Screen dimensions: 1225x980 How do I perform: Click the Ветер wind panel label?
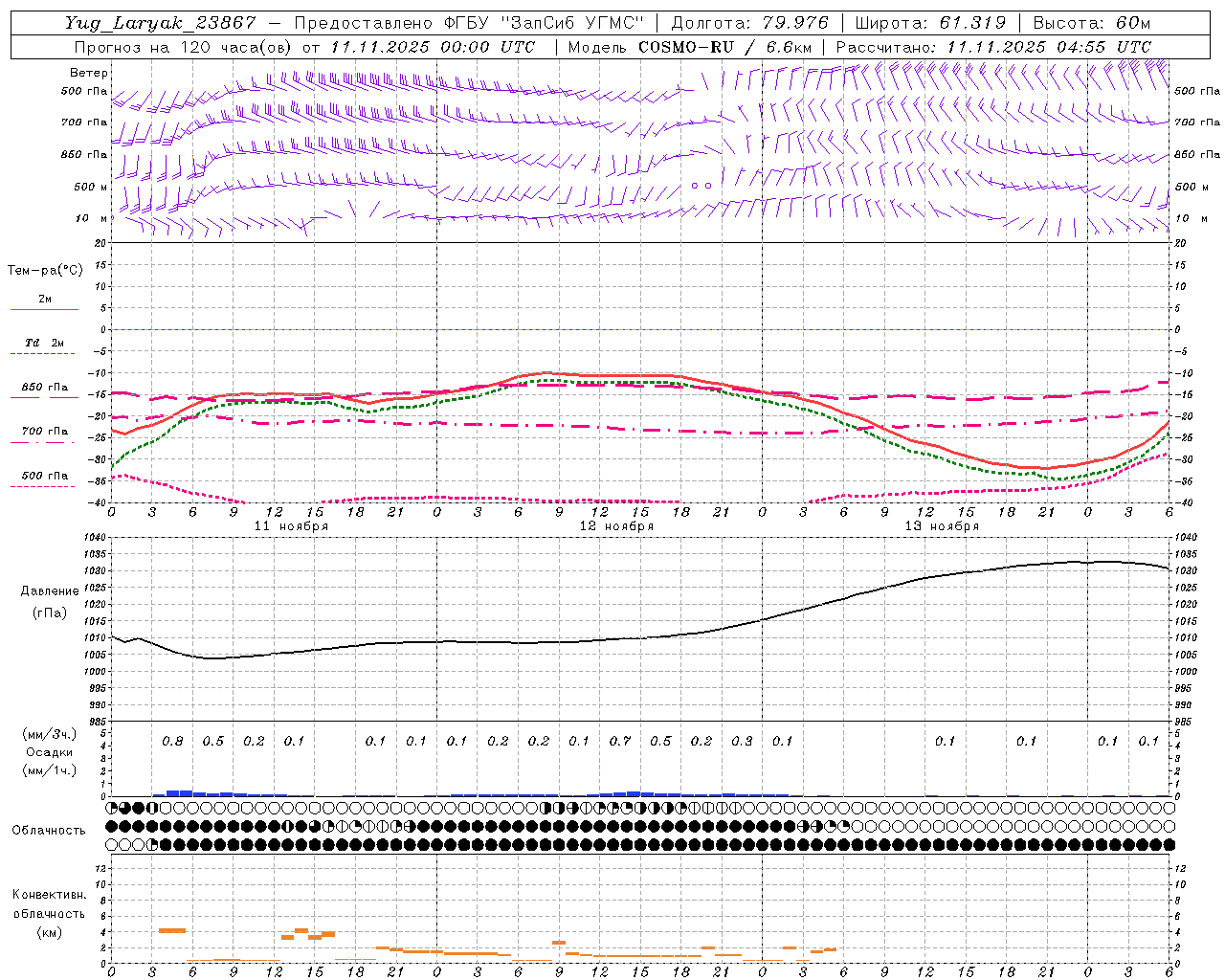[x=89, y=73]
